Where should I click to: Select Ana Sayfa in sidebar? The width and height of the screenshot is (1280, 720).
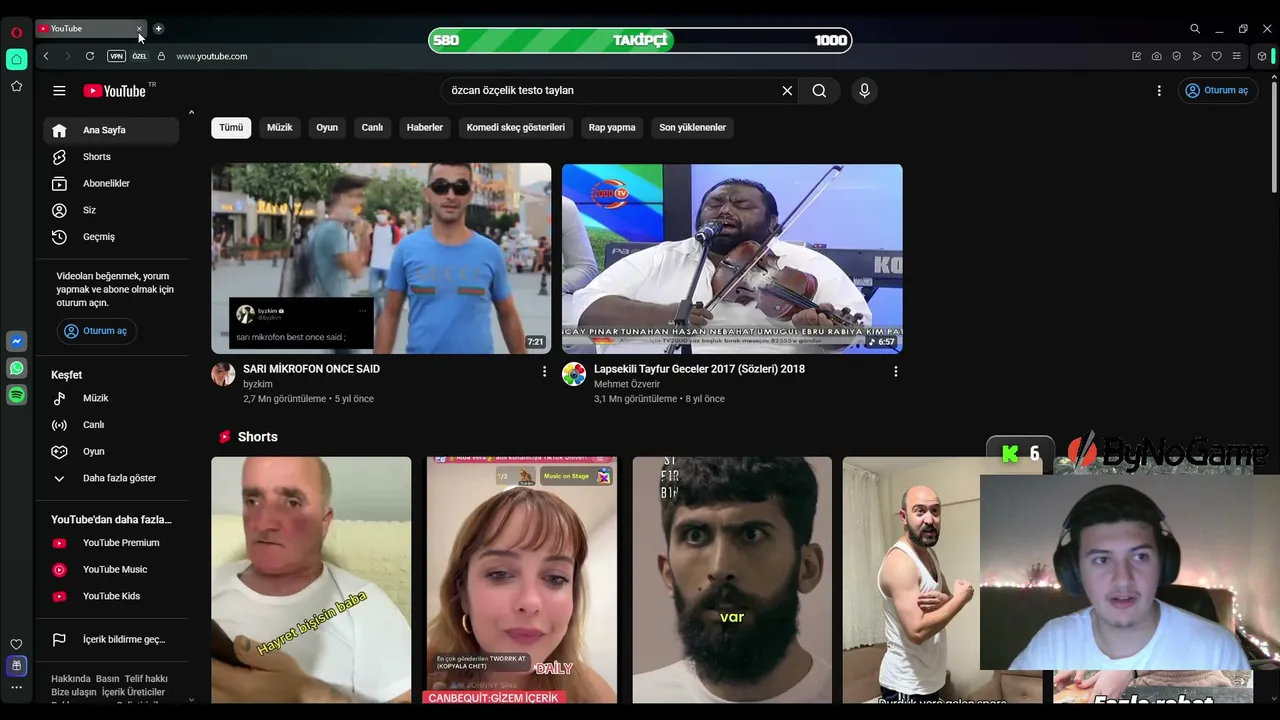[111, 130]
